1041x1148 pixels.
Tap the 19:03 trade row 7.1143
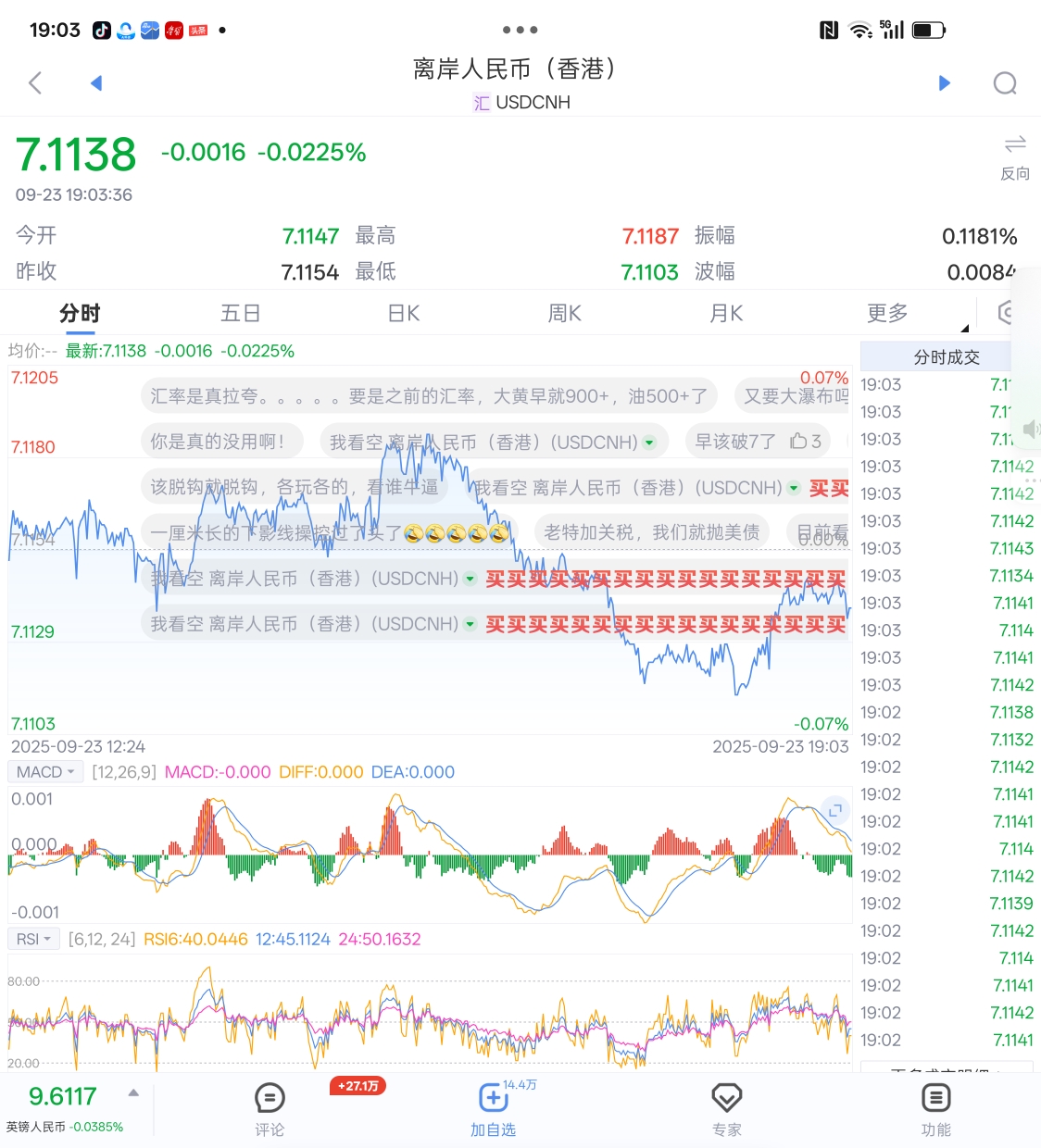tap(947, 548)
